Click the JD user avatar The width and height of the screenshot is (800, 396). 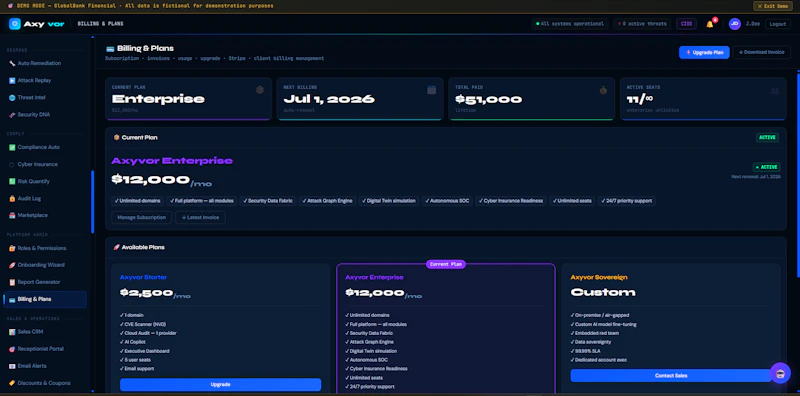click(x=735, y=24)
